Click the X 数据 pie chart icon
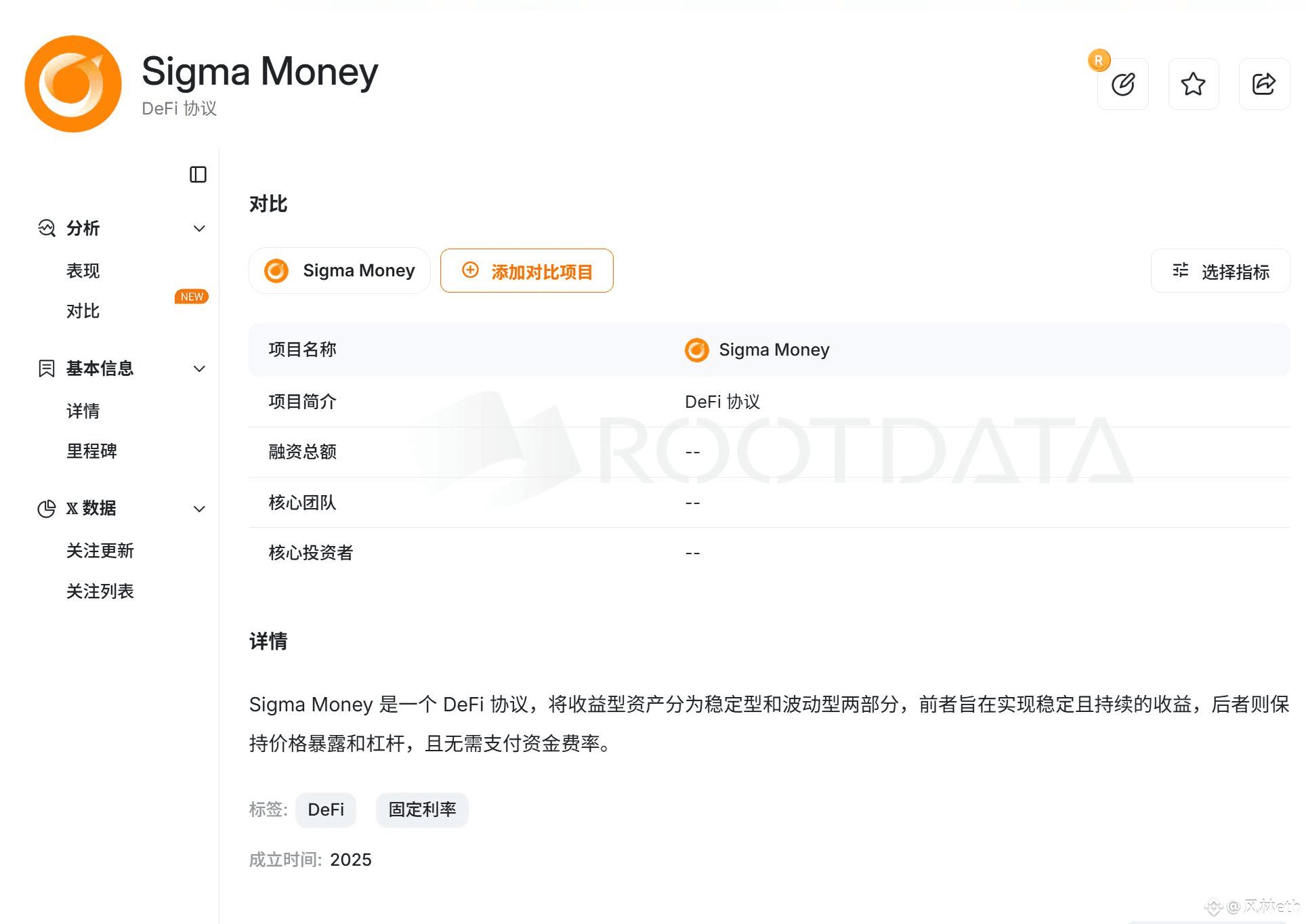The height and width of the screenshot is (924, 1306). [47, 509]
